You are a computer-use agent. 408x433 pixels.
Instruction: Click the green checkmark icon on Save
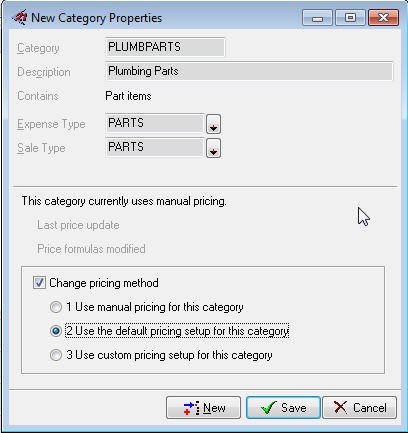268,407
